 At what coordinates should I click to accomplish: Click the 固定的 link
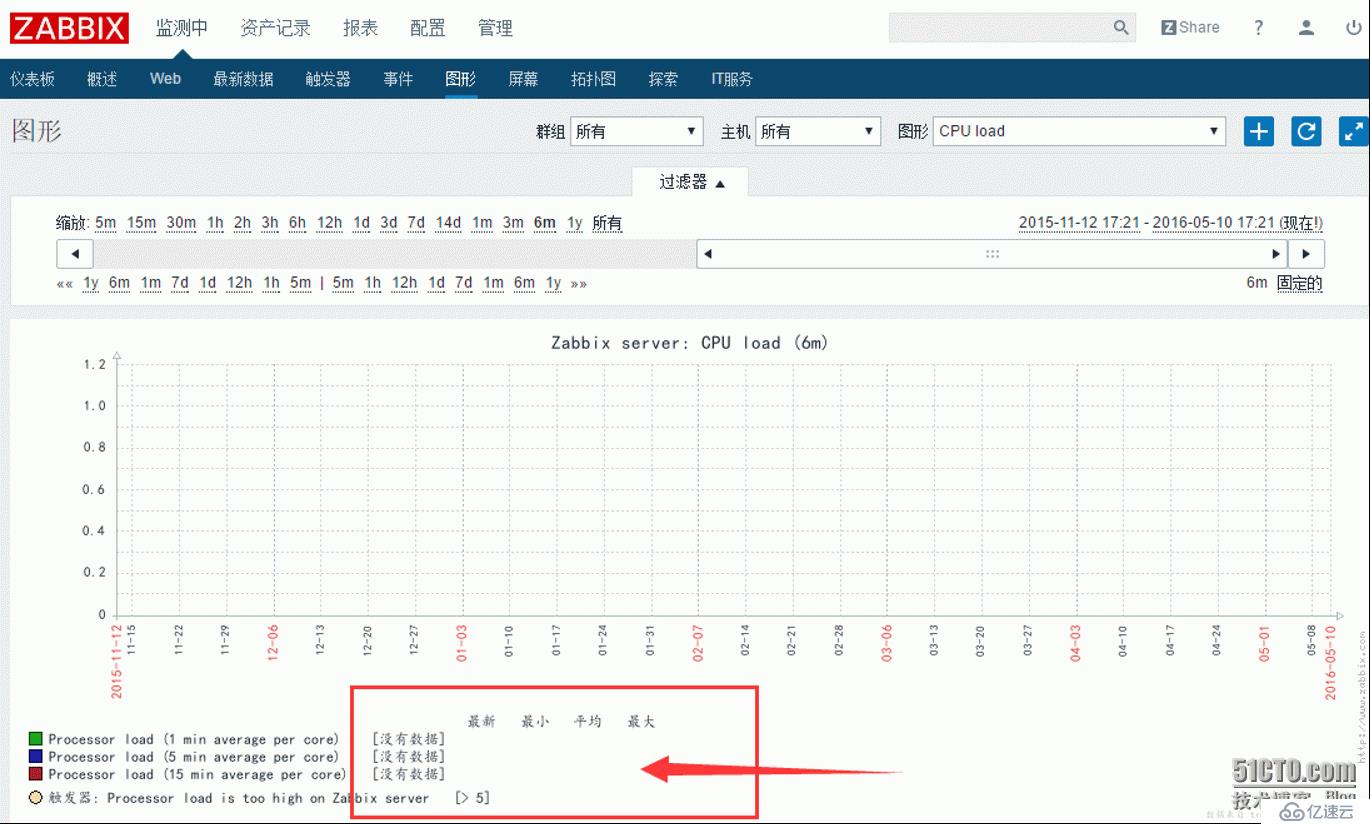click(1300, 283)
